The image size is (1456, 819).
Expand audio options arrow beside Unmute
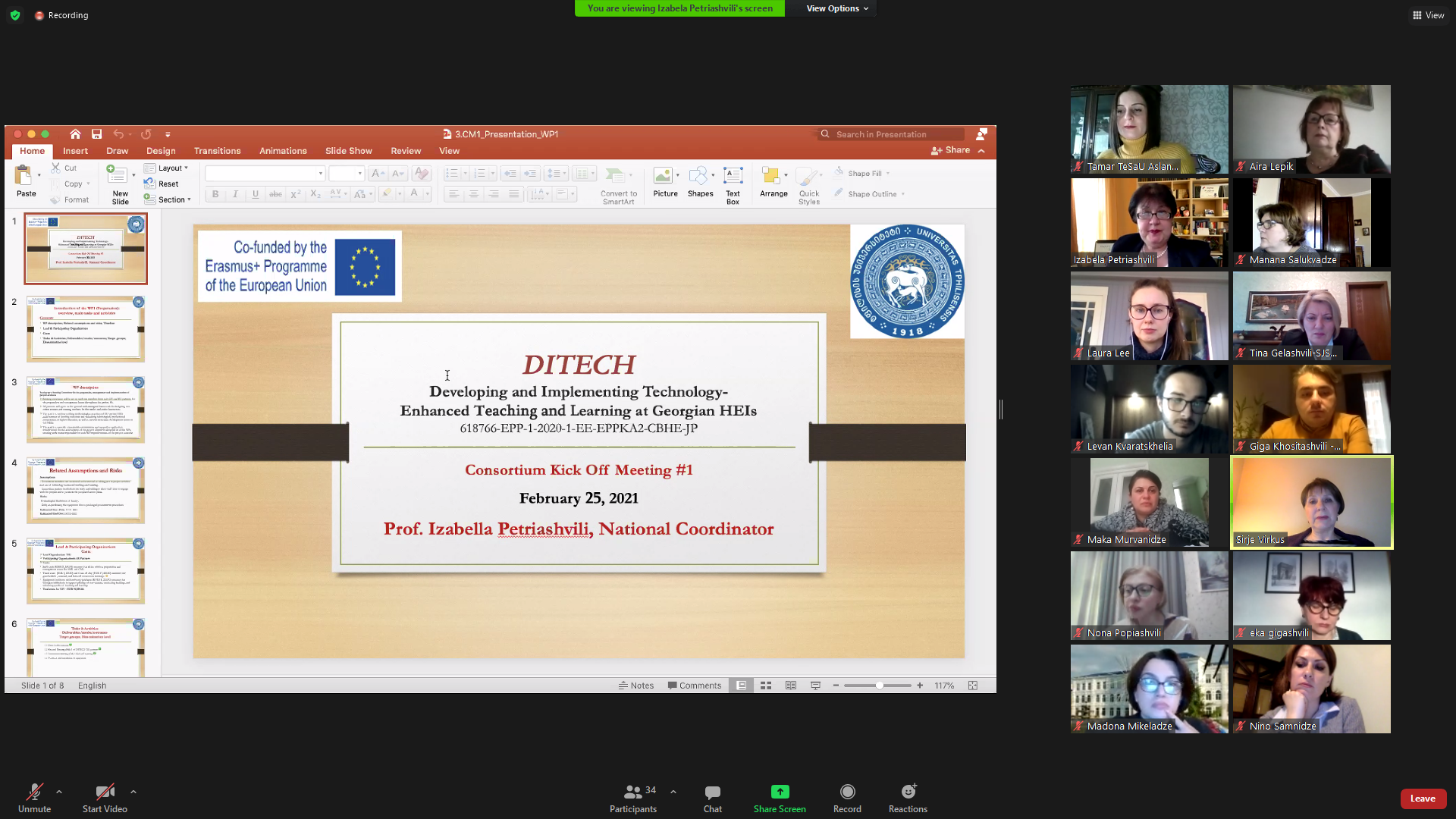pos(59,792)
